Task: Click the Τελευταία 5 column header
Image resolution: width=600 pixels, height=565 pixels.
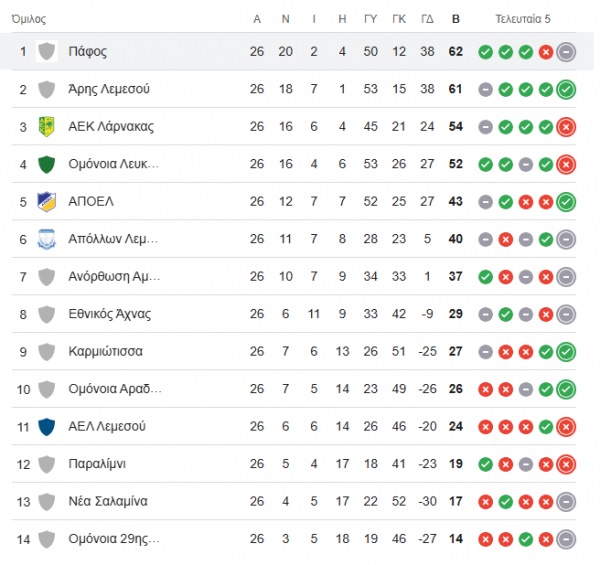Action: click(x=523, y=19)
